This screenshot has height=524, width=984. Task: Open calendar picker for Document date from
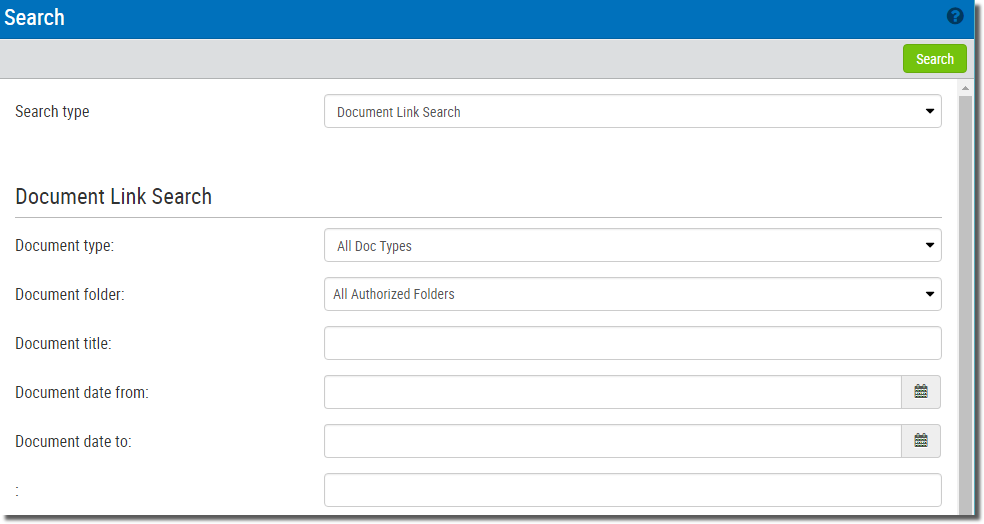click(921, 392)
